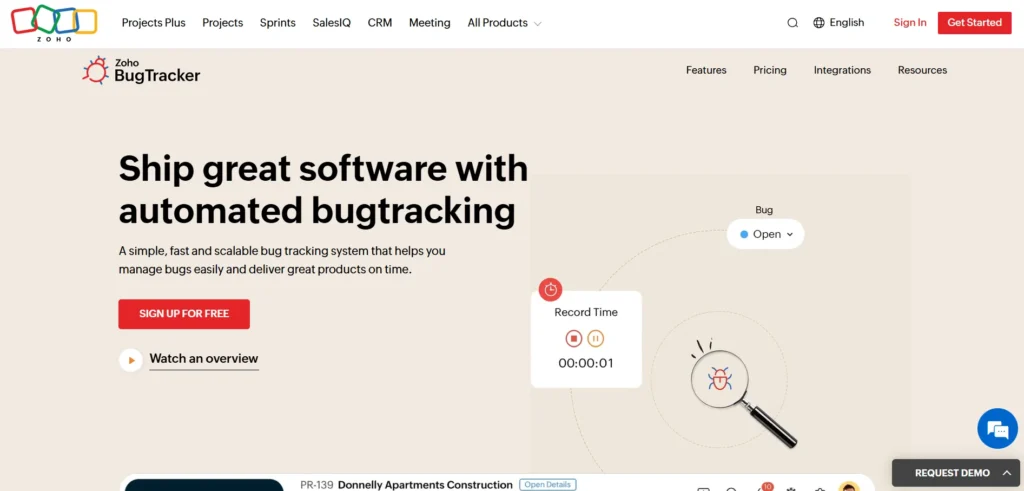Click the Zoho logo
Screen dimensions: 1024x491
[x=54, y=23]
